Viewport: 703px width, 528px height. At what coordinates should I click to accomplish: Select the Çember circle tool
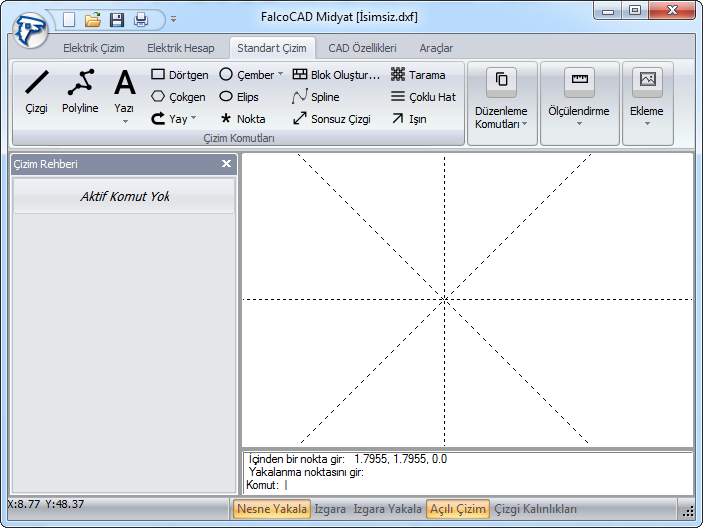[x=247, y=75]
